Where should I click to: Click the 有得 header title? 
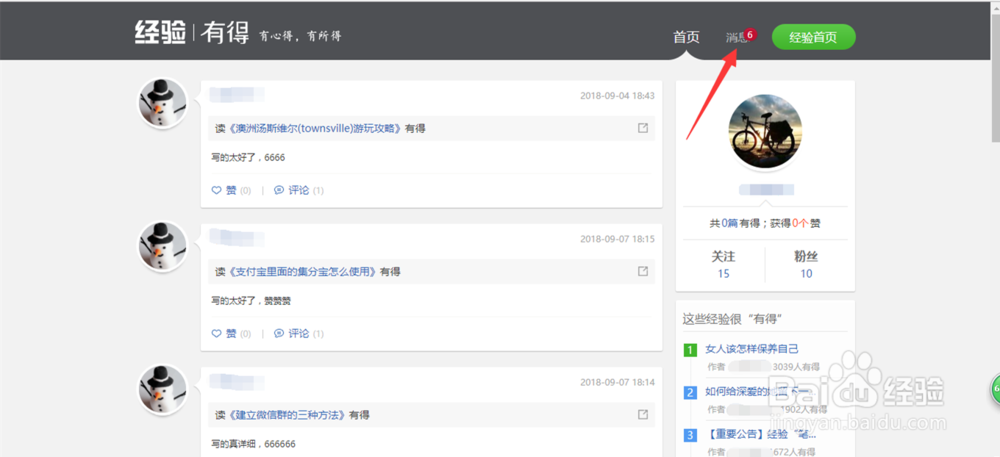tap(224, 33)
